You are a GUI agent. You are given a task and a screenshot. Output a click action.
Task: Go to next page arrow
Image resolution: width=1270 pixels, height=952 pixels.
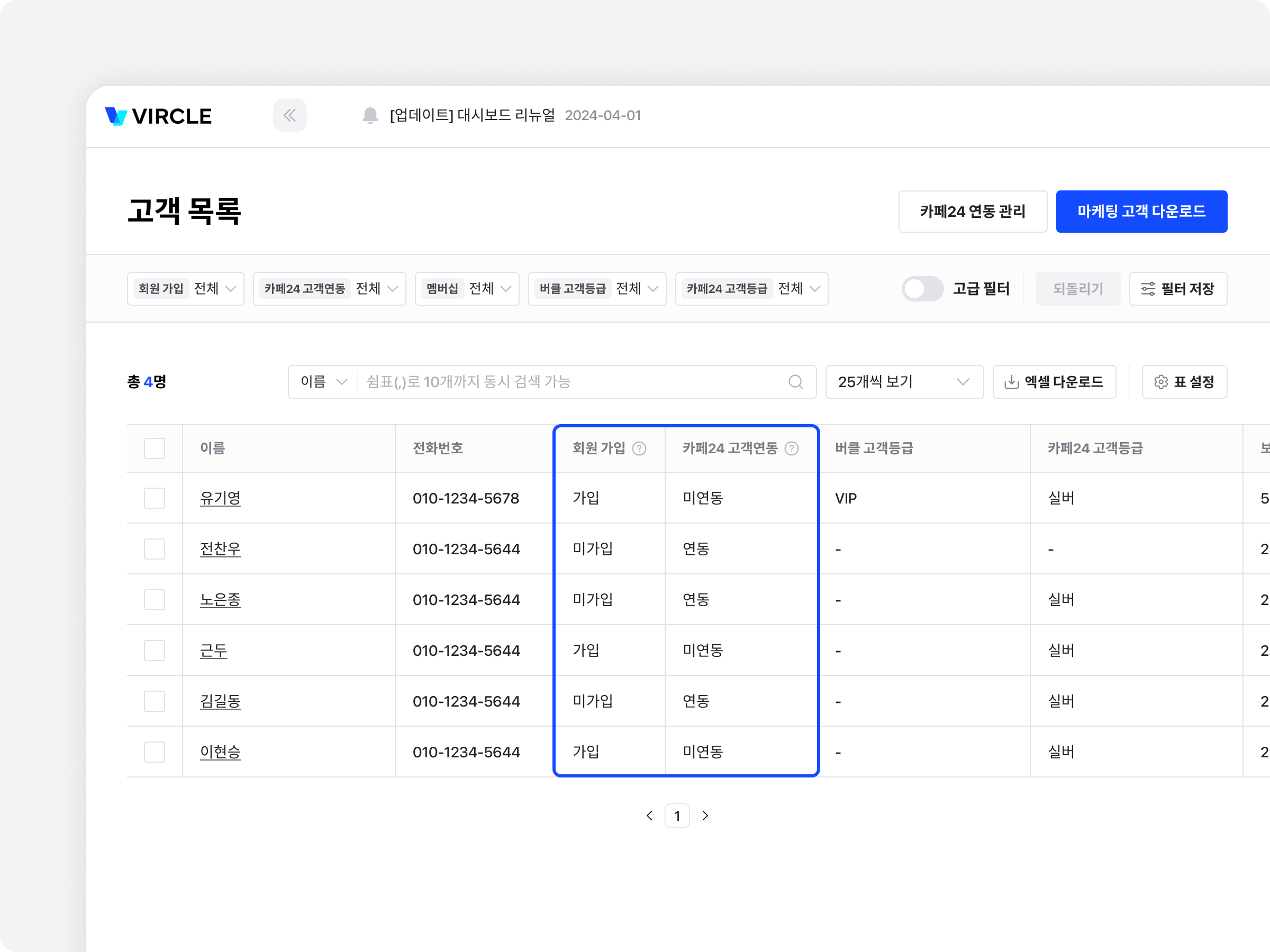[705, 816]
